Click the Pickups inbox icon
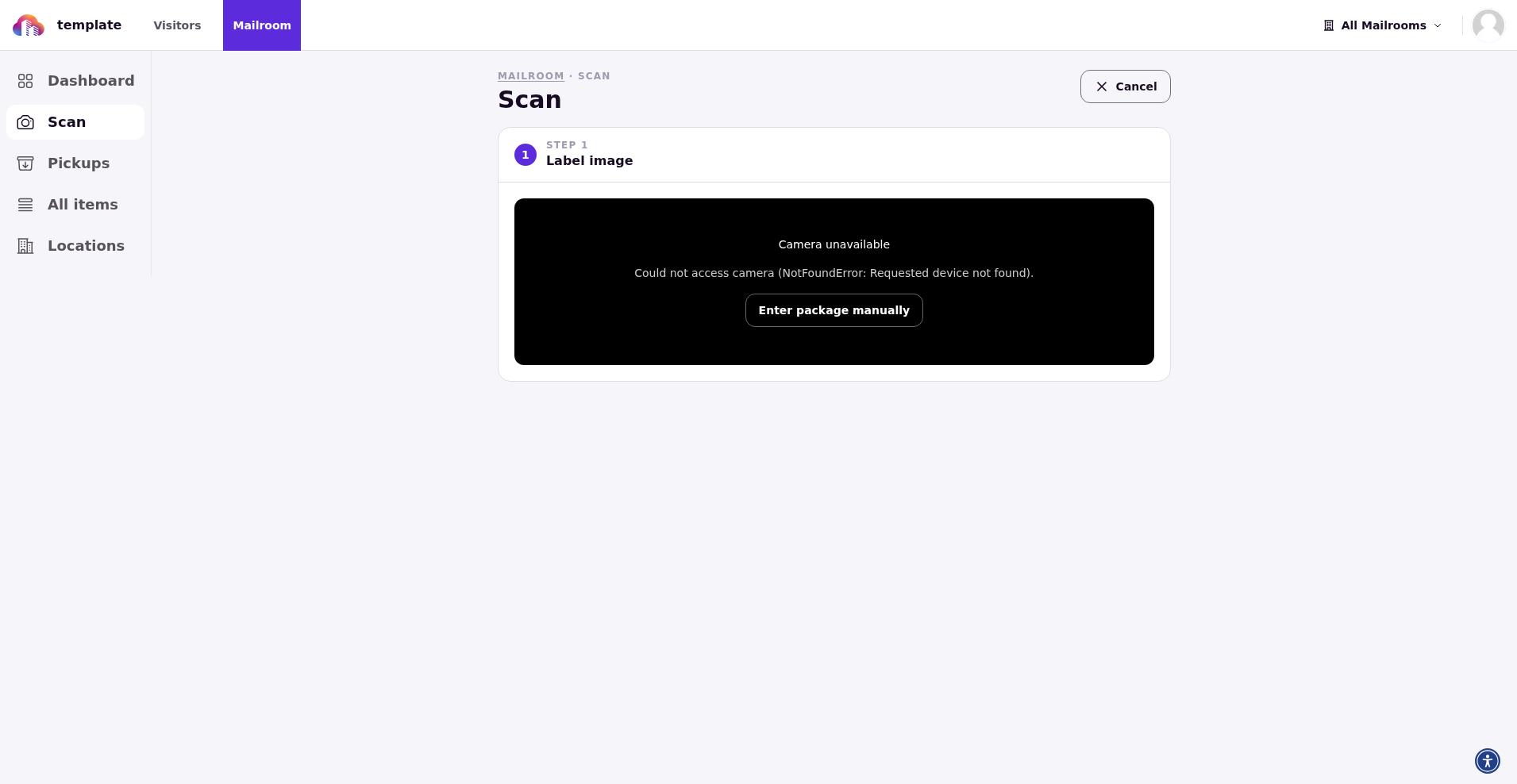 [25, 163]
